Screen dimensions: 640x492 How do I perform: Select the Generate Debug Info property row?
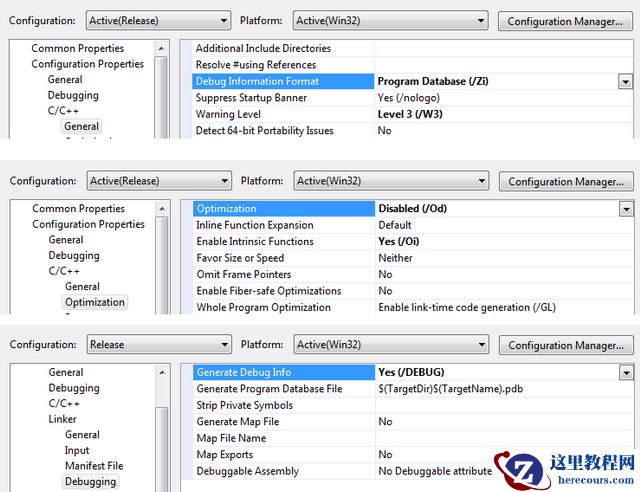click(x=413, y=372)
